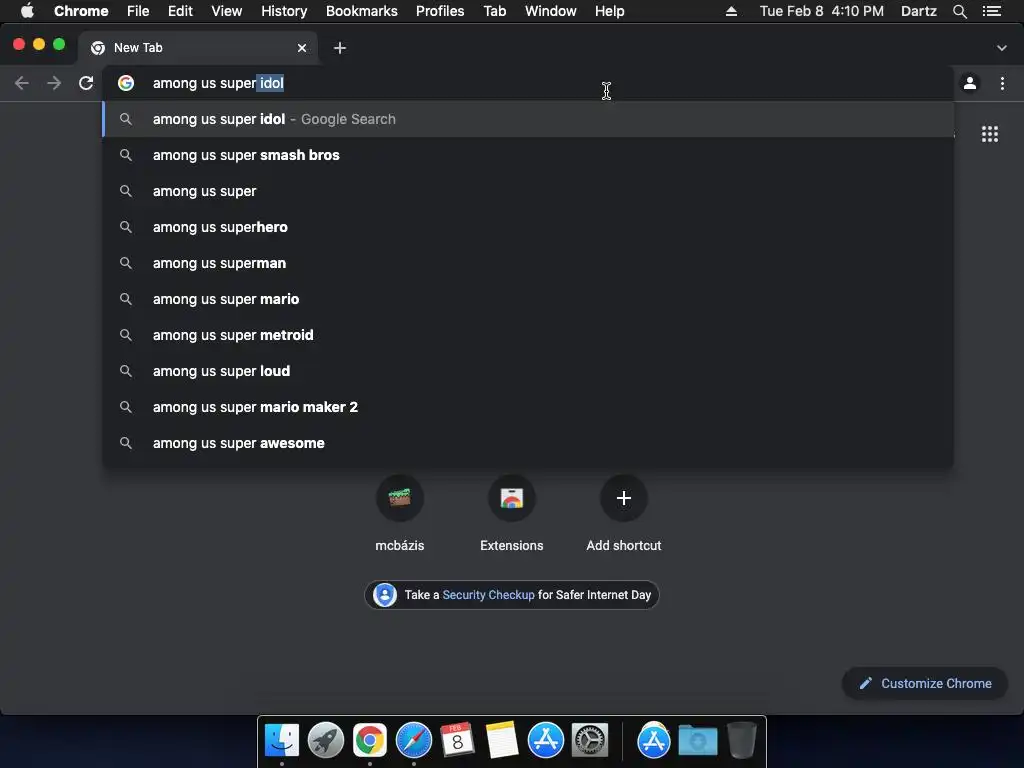Viewport: 1024px width, 768px height.
Task: Click into the address bar text field
Action: coord(528,83)
